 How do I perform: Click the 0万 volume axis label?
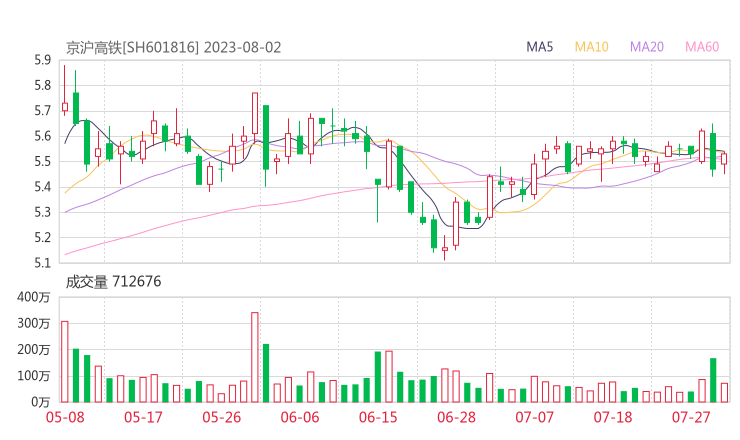tap(41, 402)
